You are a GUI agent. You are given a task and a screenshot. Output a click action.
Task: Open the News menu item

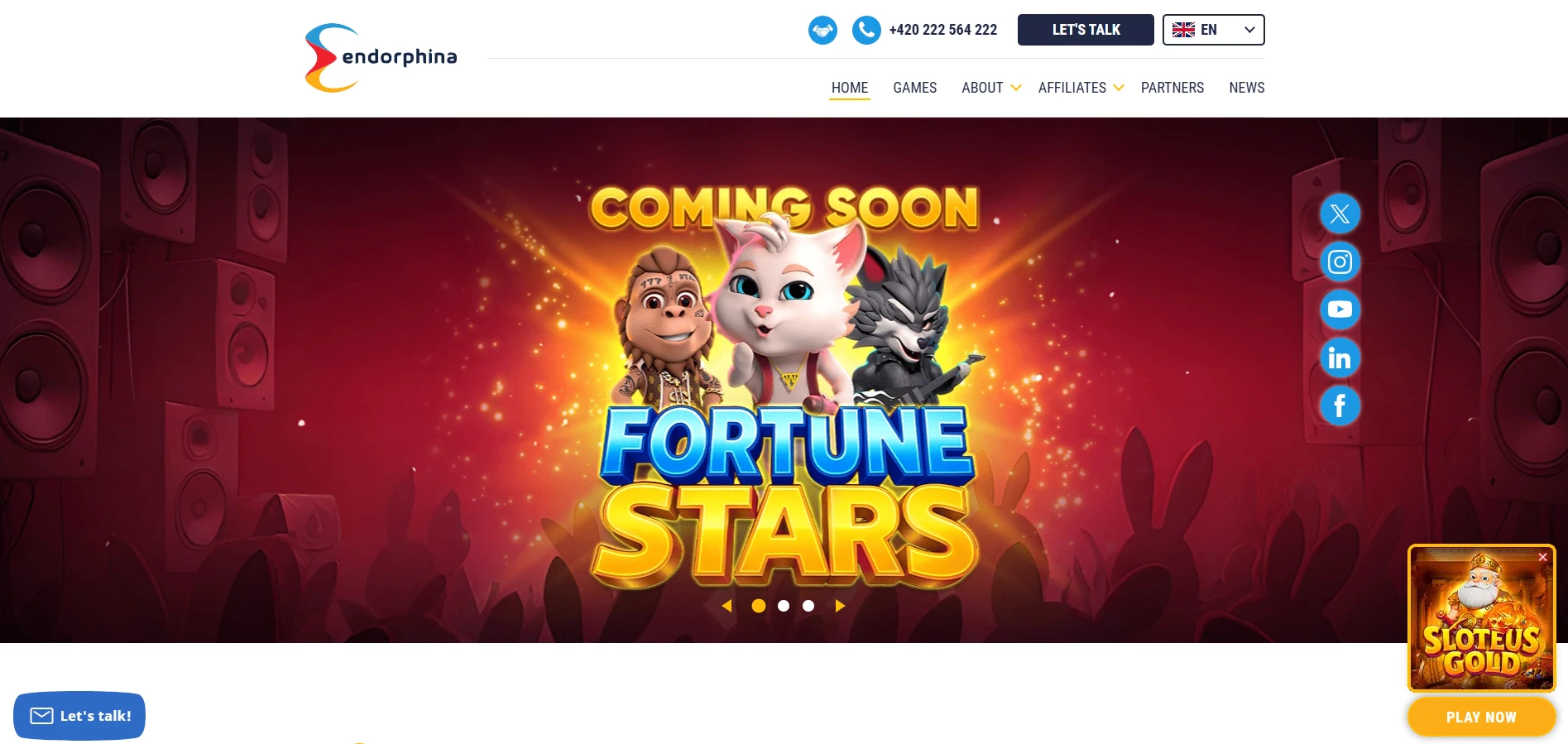click(x=1246, y=88)
